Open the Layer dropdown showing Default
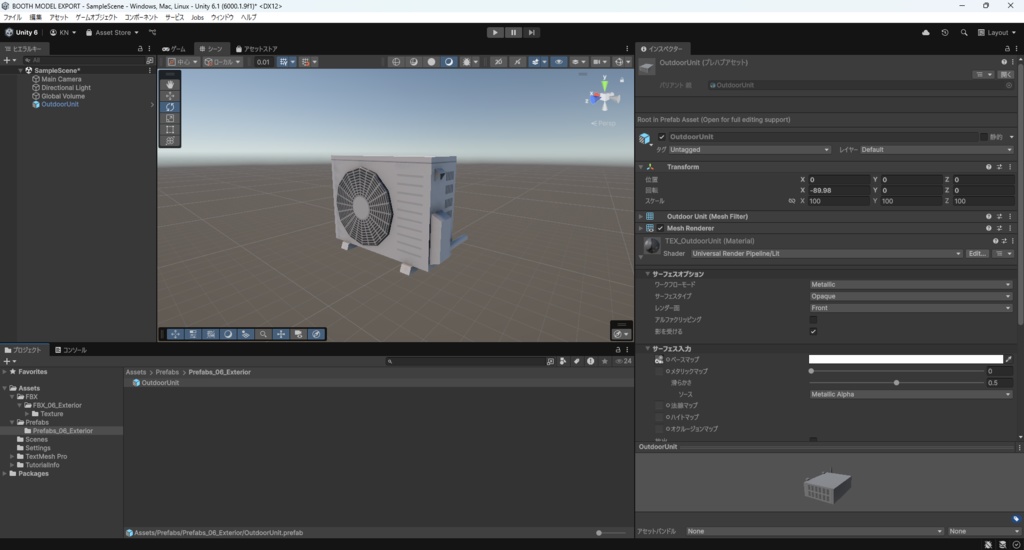 (x=936, y=150)
